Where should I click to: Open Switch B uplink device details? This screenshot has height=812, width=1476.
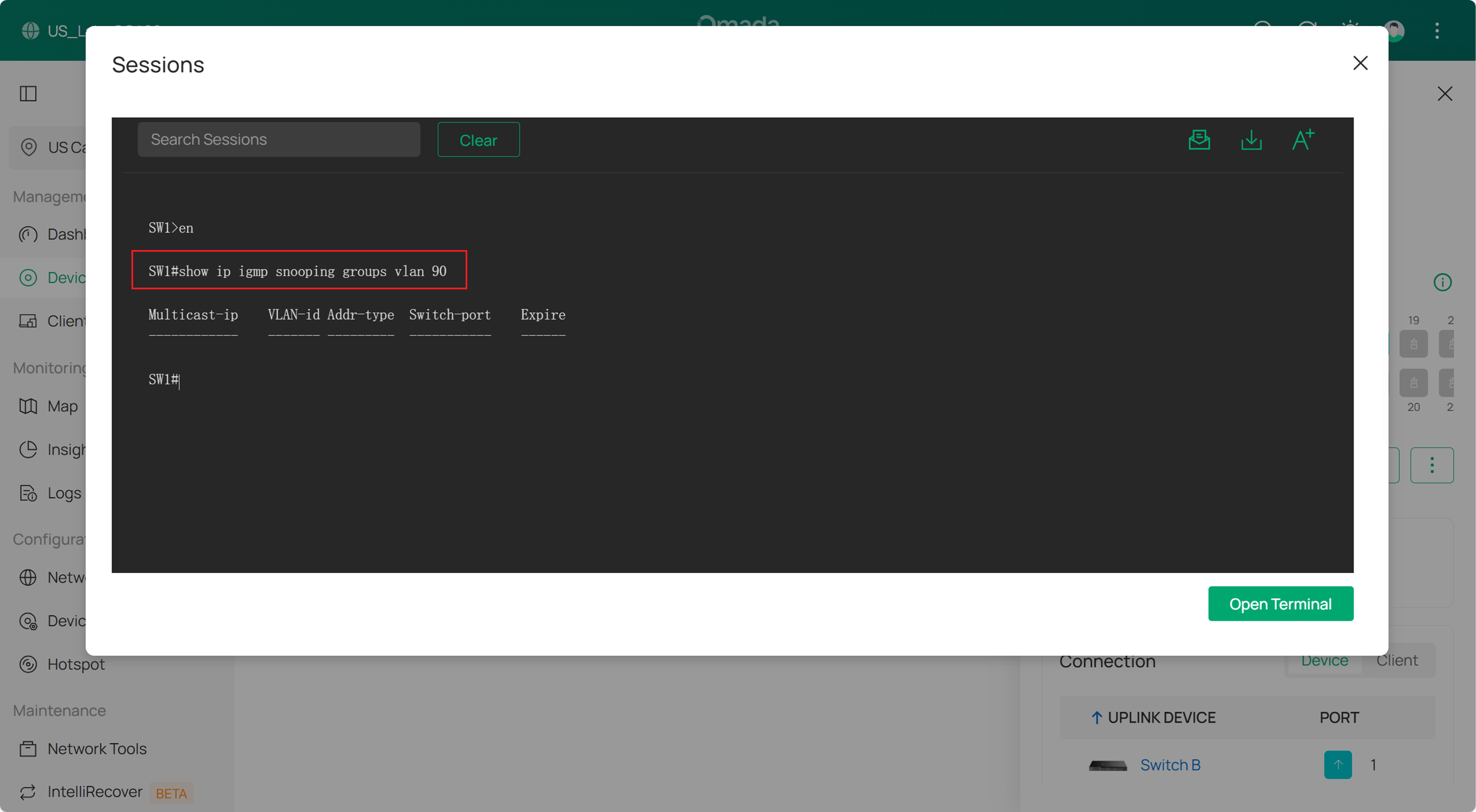pos(1170,764)
